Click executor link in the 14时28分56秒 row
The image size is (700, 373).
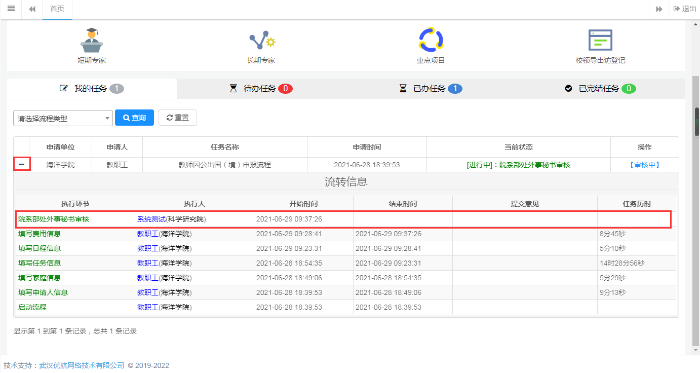148,263
